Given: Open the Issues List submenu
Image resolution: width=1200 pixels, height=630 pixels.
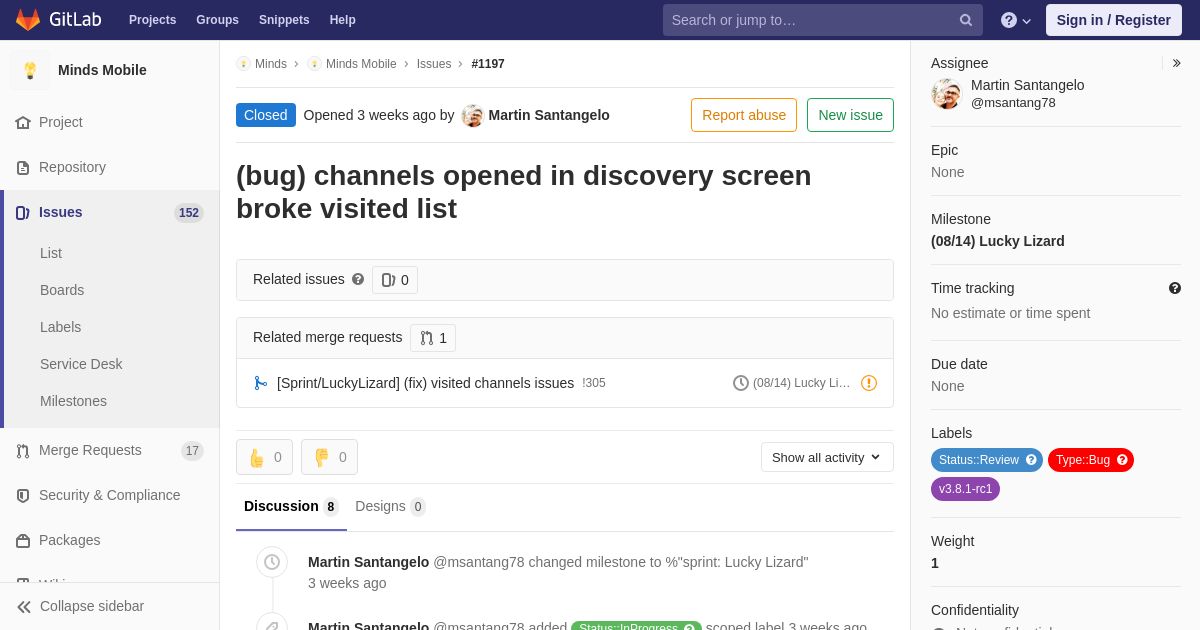Looking at the screenshot, I should 51,253.
